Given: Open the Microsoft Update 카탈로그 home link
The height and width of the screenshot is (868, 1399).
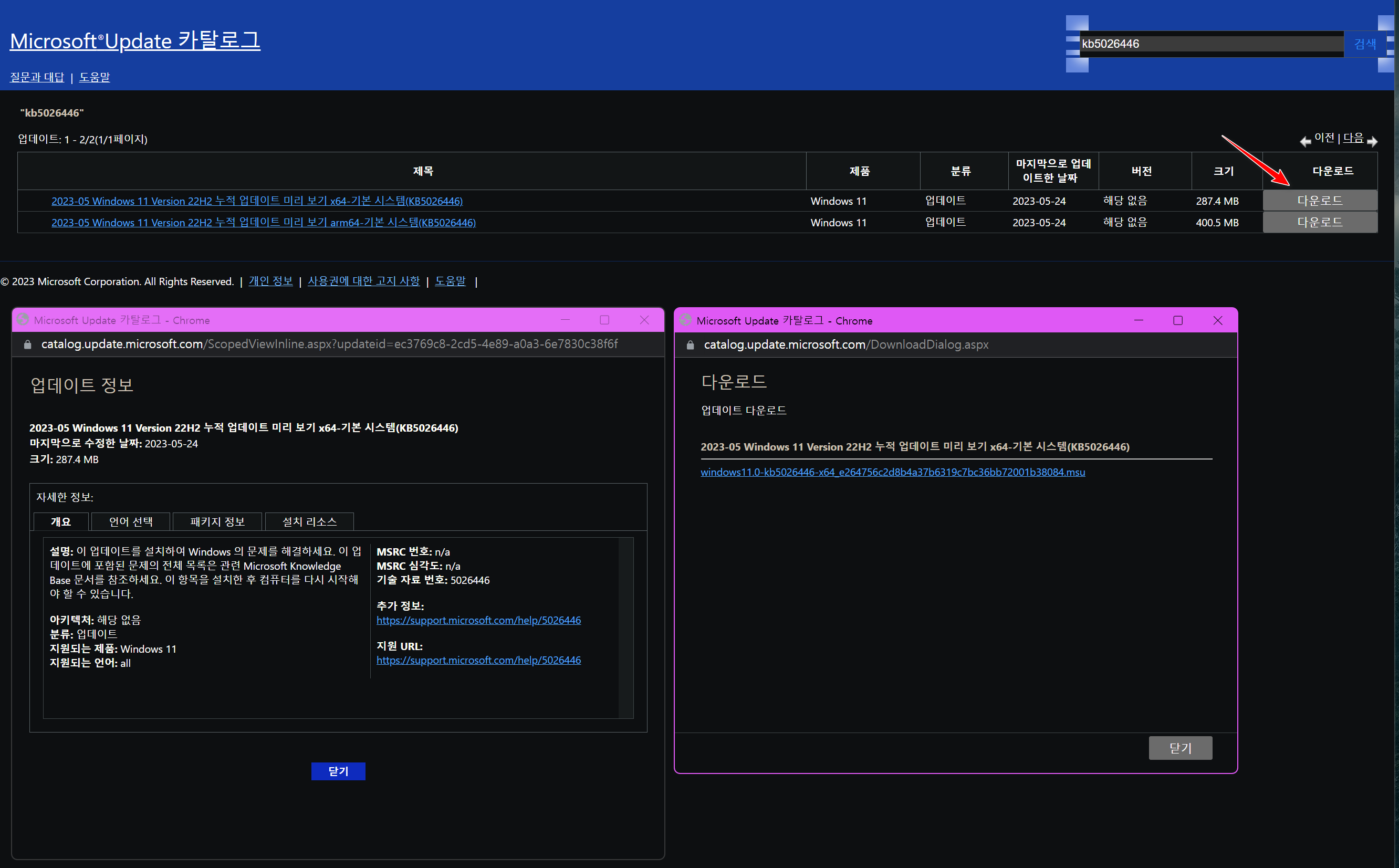Looking at the screenshot, I should point(135,41).
